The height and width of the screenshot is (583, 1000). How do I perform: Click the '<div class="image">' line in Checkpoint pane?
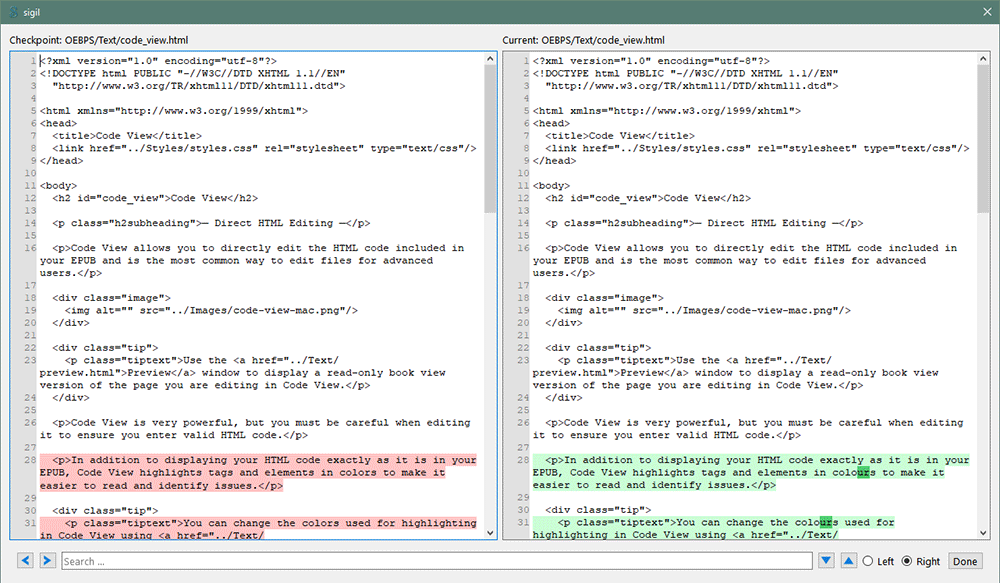tap(112, 298)
